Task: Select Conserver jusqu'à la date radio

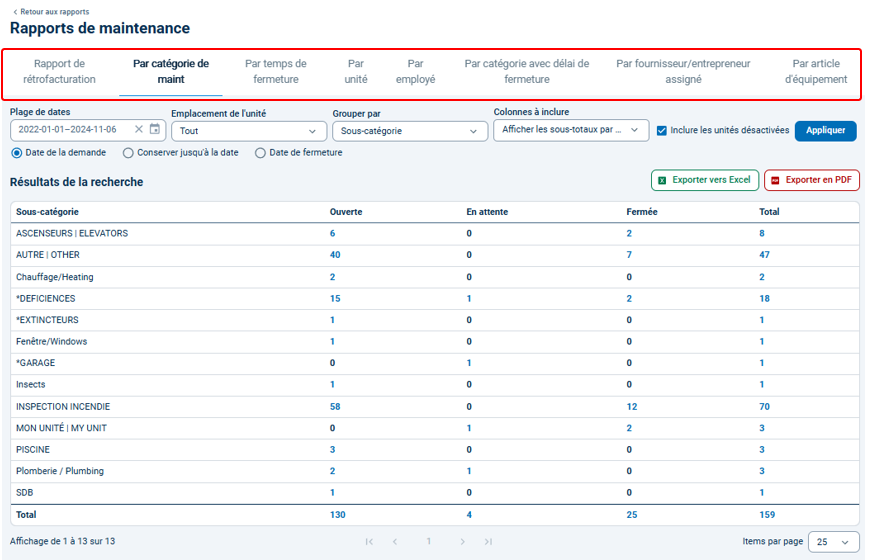Action: [x=128, y=153]
